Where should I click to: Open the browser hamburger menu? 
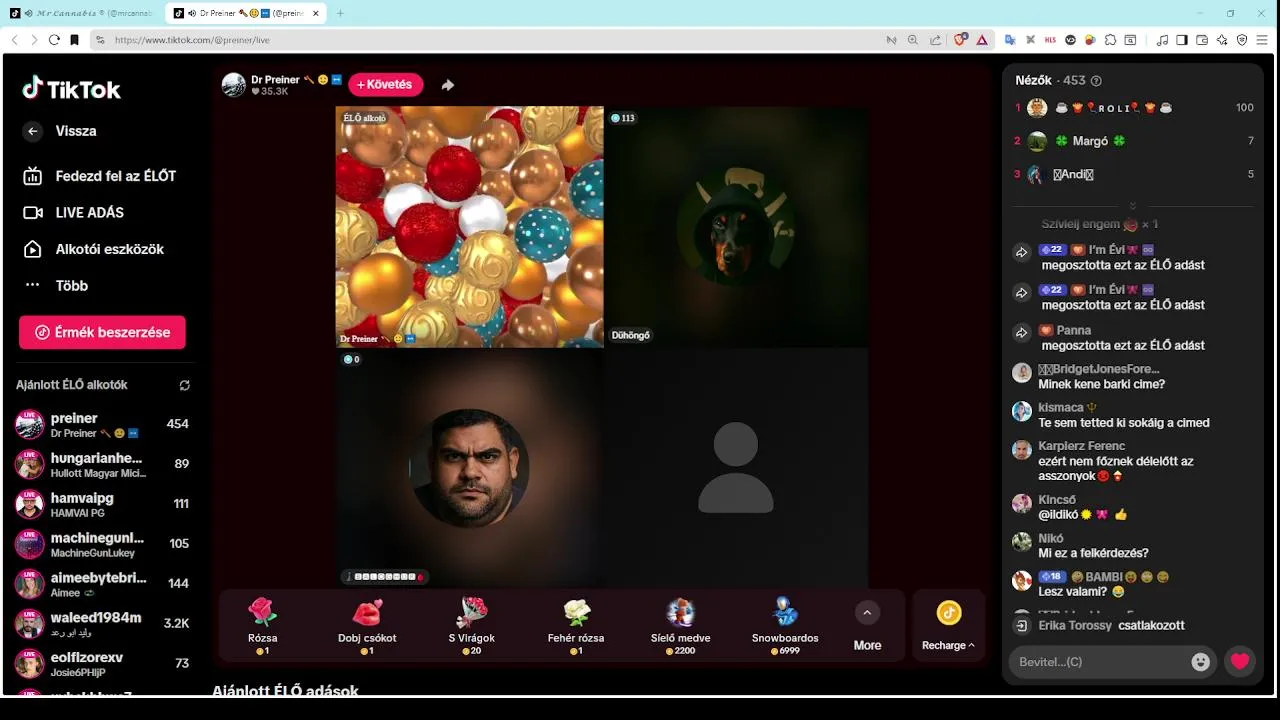(x=1263, y=40)
